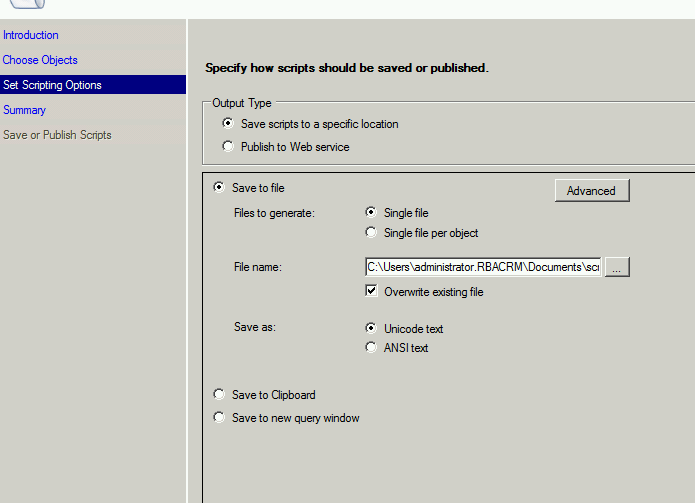Click the heading about saving or publishing scripts

pos(347,68)
